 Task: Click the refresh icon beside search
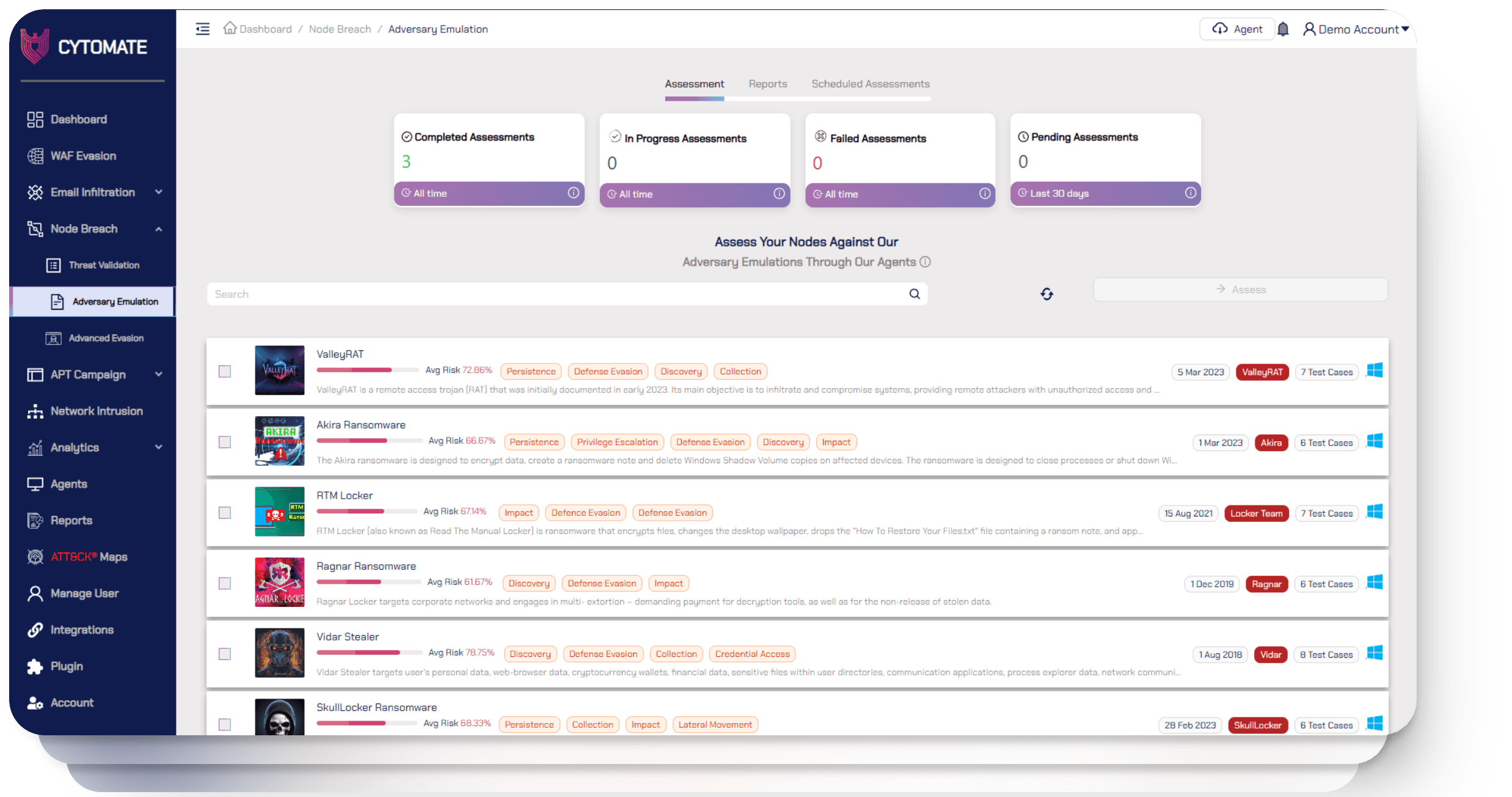click(1046, 294)
